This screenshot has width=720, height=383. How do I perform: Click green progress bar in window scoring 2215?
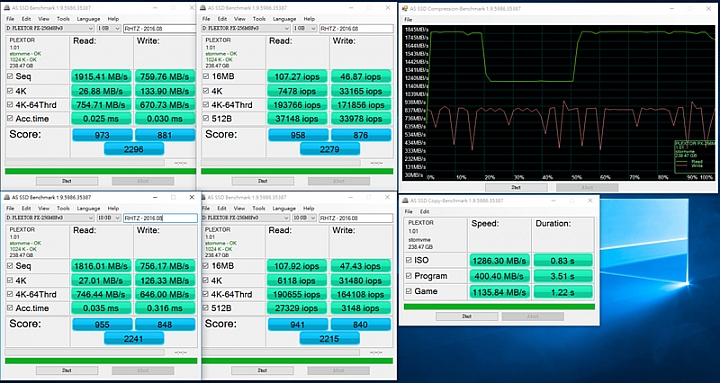pos(297,361)
